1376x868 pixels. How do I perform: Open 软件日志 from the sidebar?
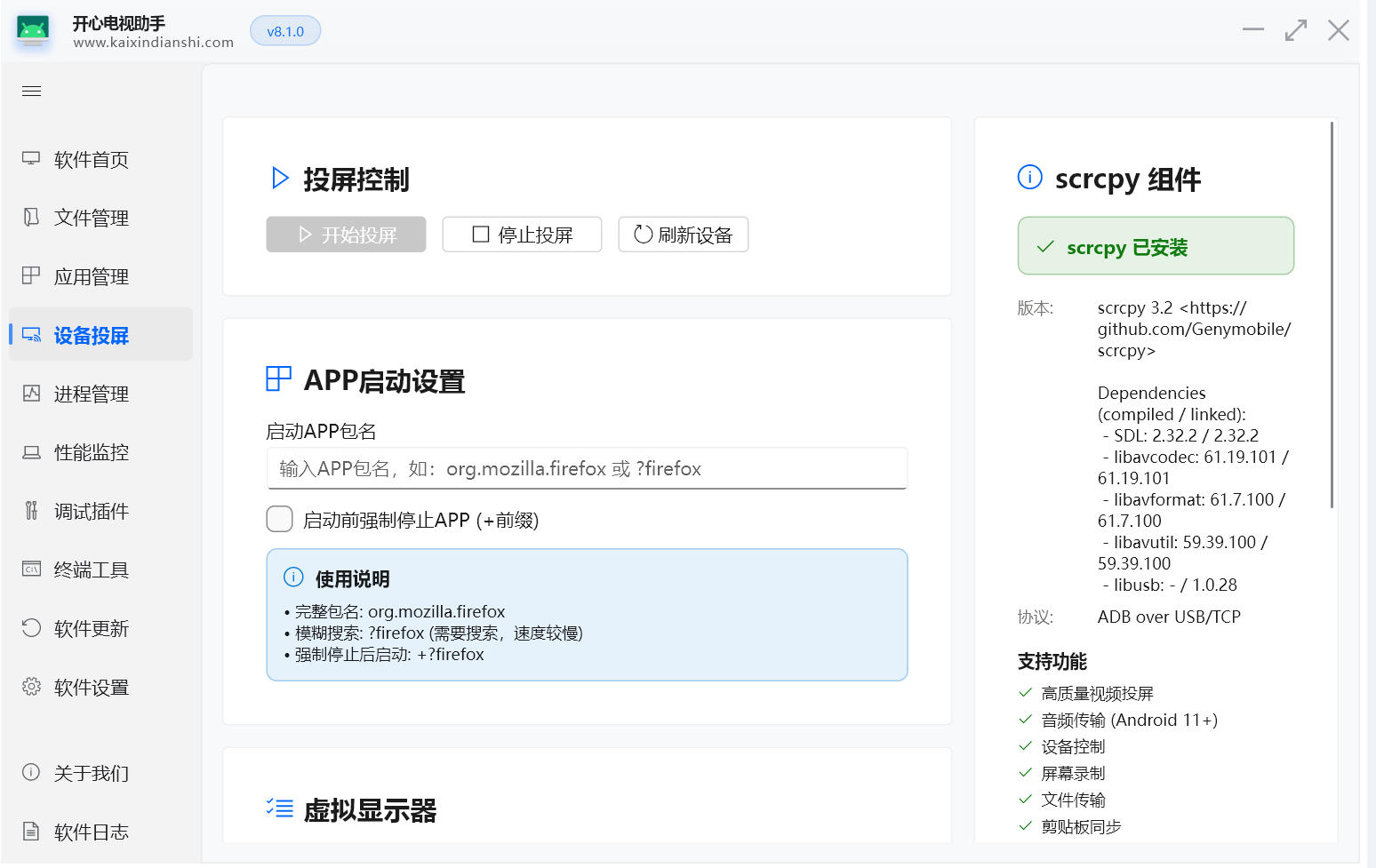coord(91,832)
